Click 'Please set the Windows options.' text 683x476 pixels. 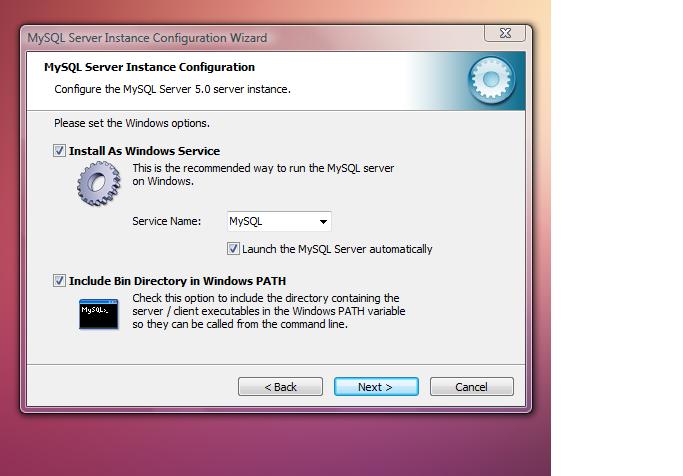pos(132,123)
